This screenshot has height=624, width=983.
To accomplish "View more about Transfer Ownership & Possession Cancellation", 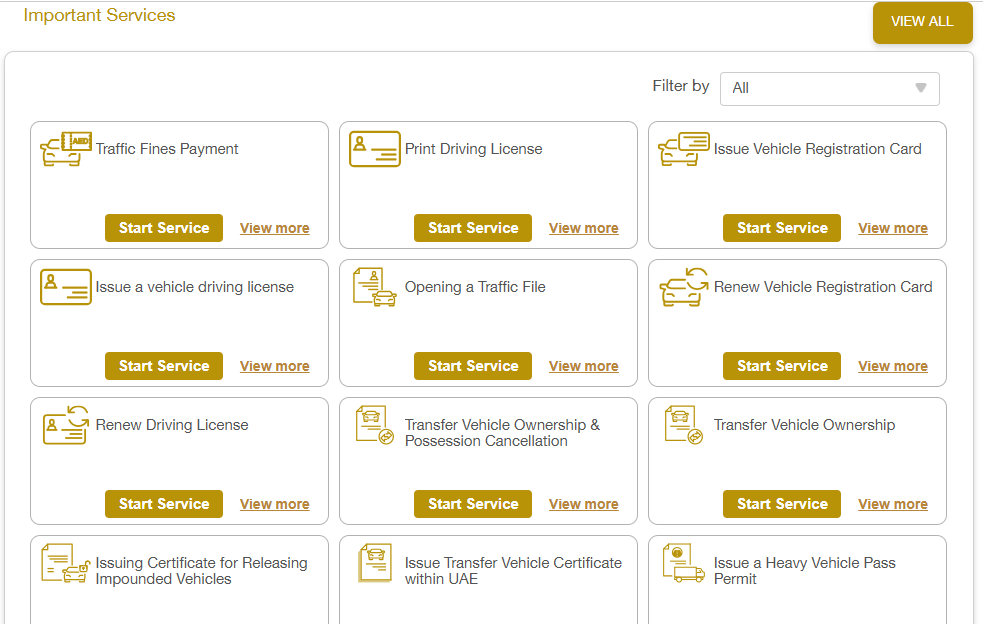I will [584, 504].
